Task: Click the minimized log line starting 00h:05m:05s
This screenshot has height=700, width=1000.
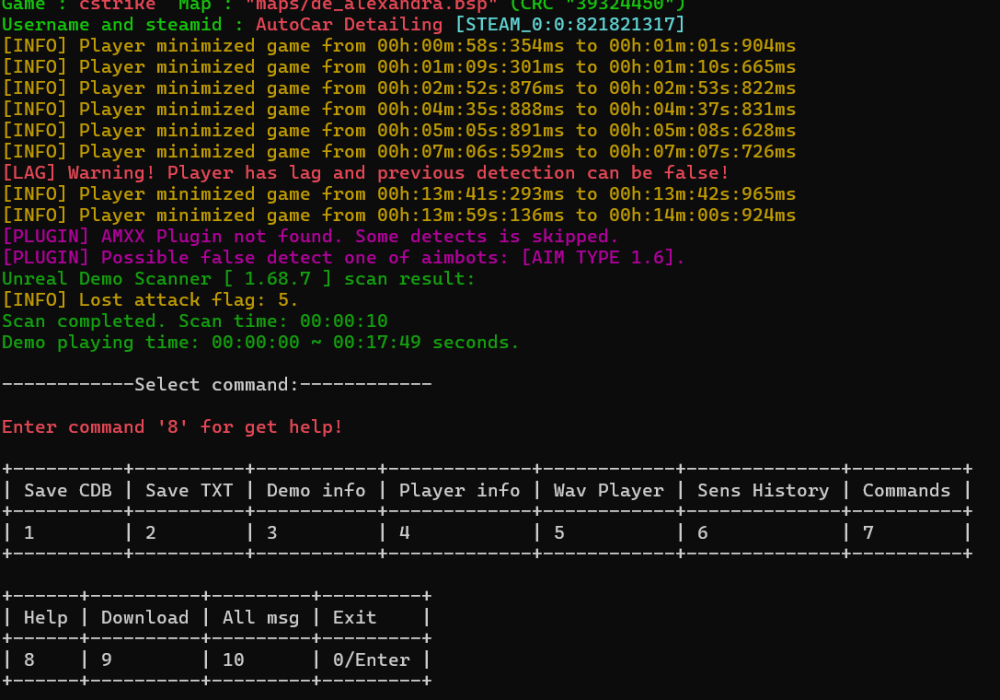Action: 399,130
